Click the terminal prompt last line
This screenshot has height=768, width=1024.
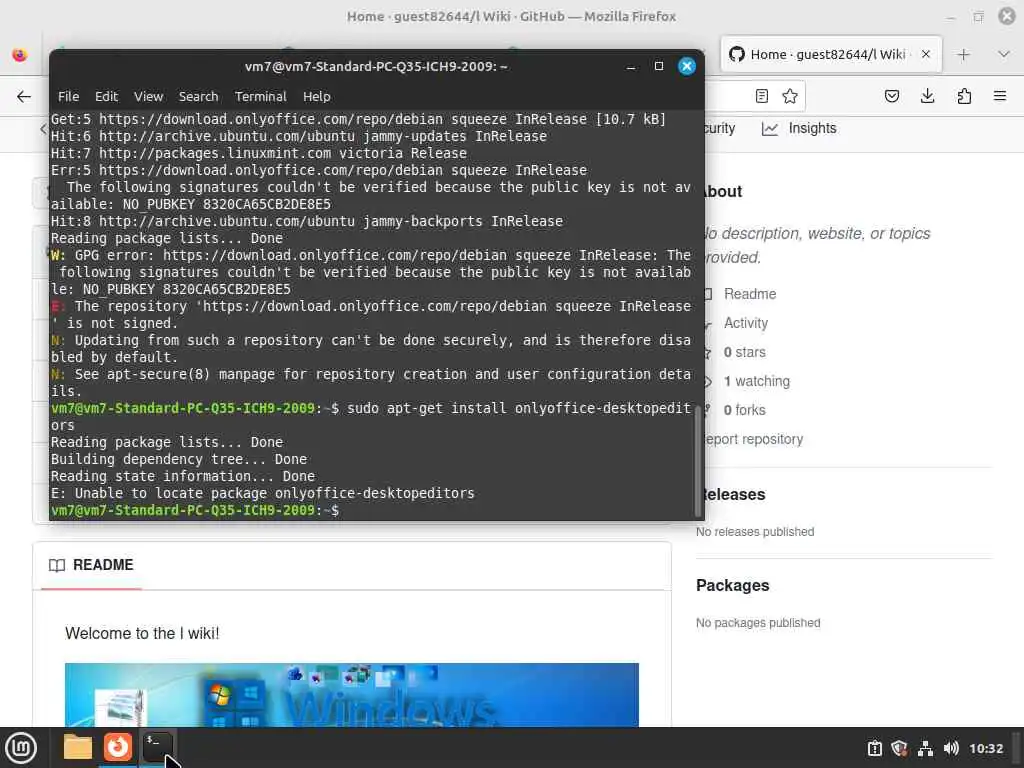[x=195, y=511]
